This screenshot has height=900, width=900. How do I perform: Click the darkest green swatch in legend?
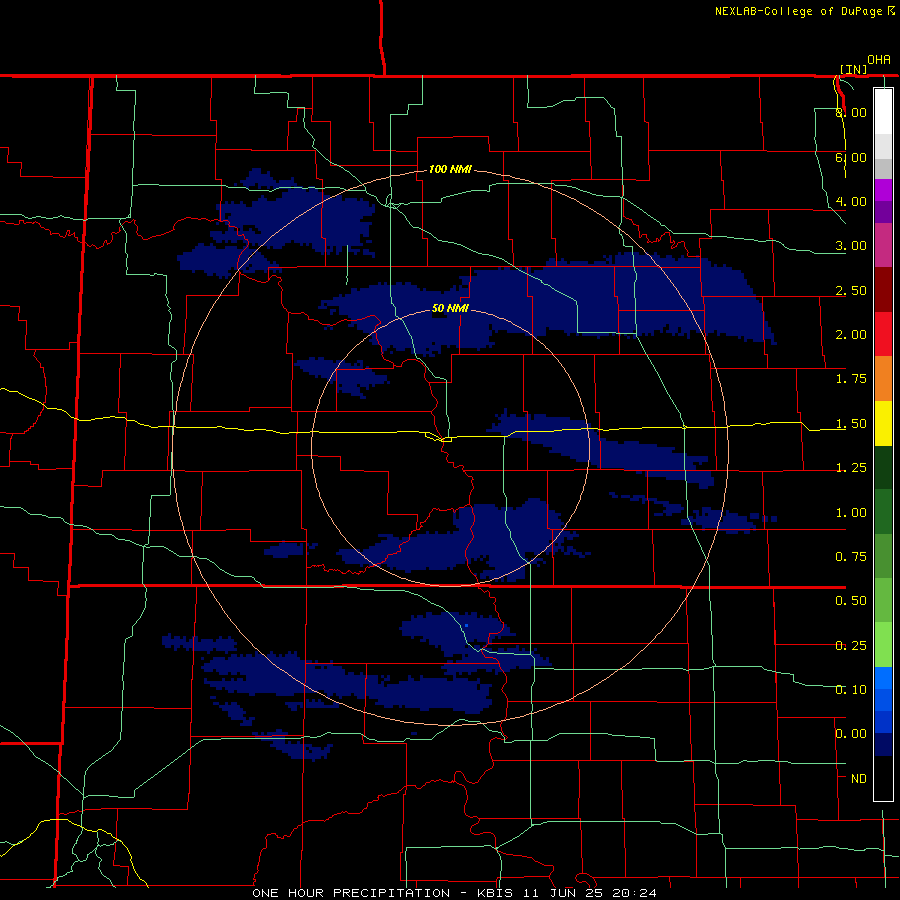point(883,467)
